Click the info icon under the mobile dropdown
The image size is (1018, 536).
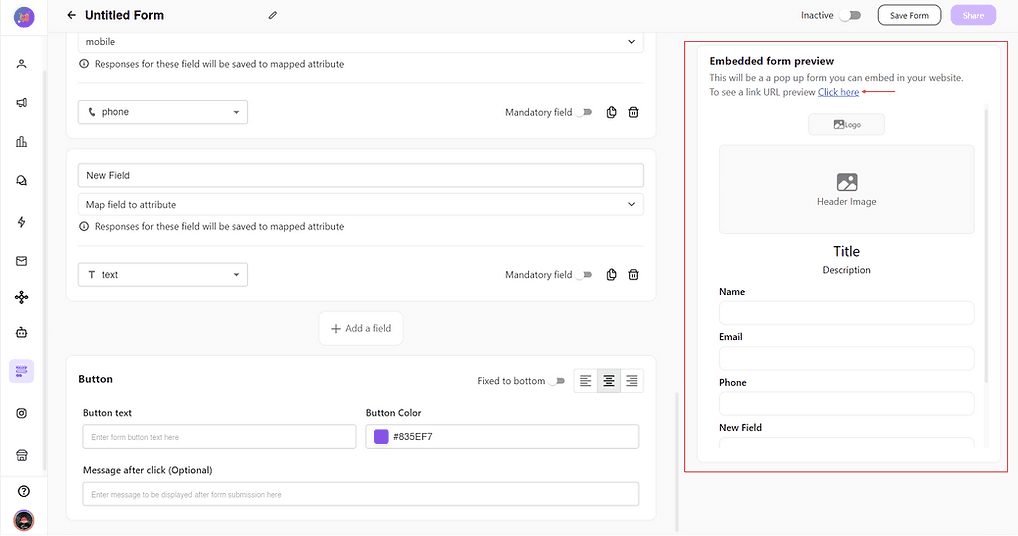[84, 64]
